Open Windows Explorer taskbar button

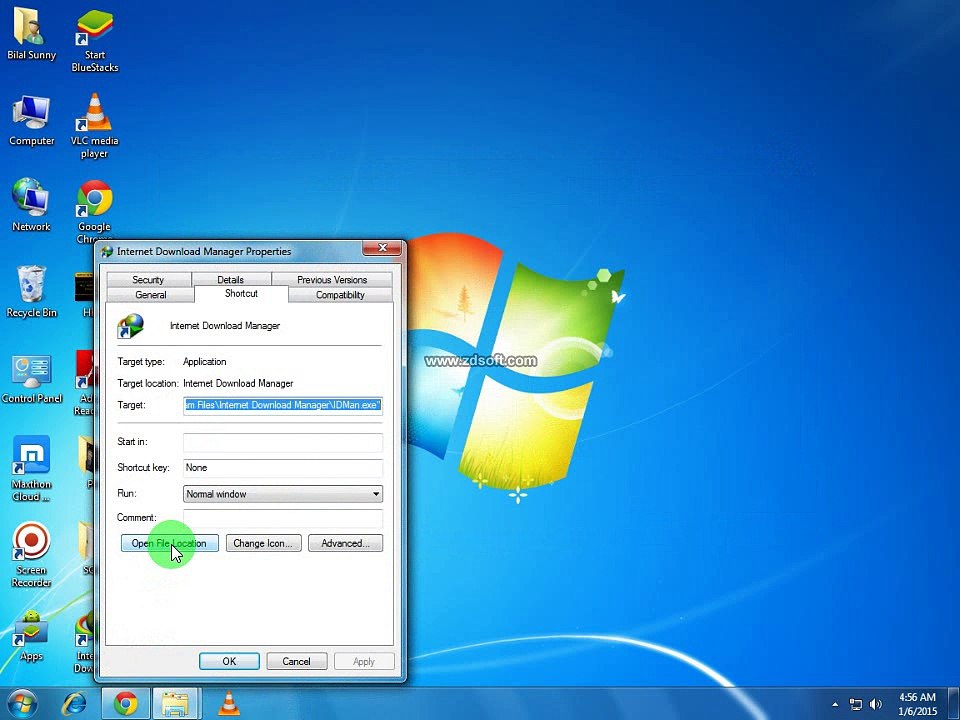click(175, 703)
